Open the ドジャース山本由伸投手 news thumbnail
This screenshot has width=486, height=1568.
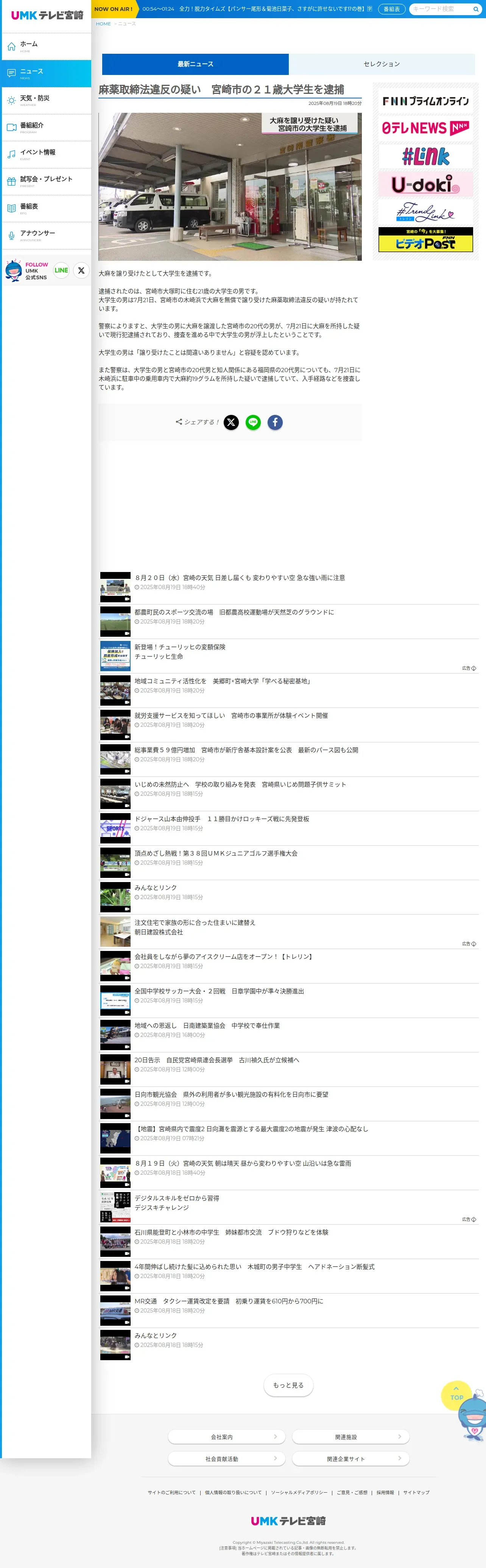pos(115,828)
